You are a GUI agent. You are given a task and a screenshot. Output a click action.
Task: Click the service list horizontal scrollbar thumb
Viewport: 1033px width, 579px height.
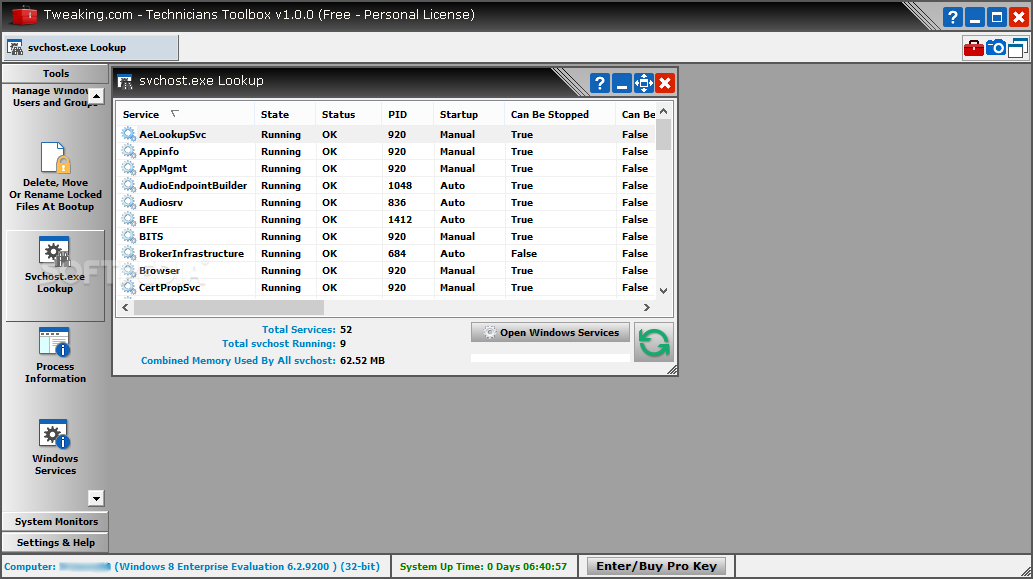229,308
